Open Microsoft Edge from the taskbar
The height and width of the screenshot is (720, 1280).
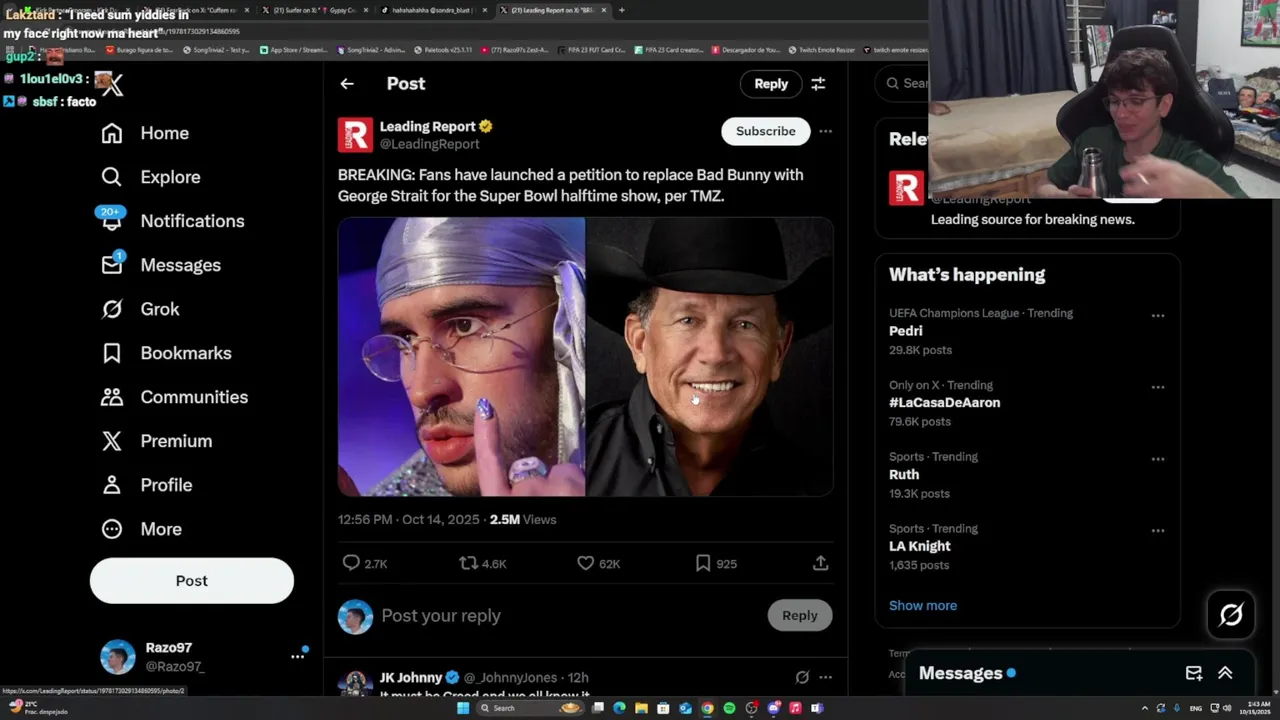(x=619, y=708)
